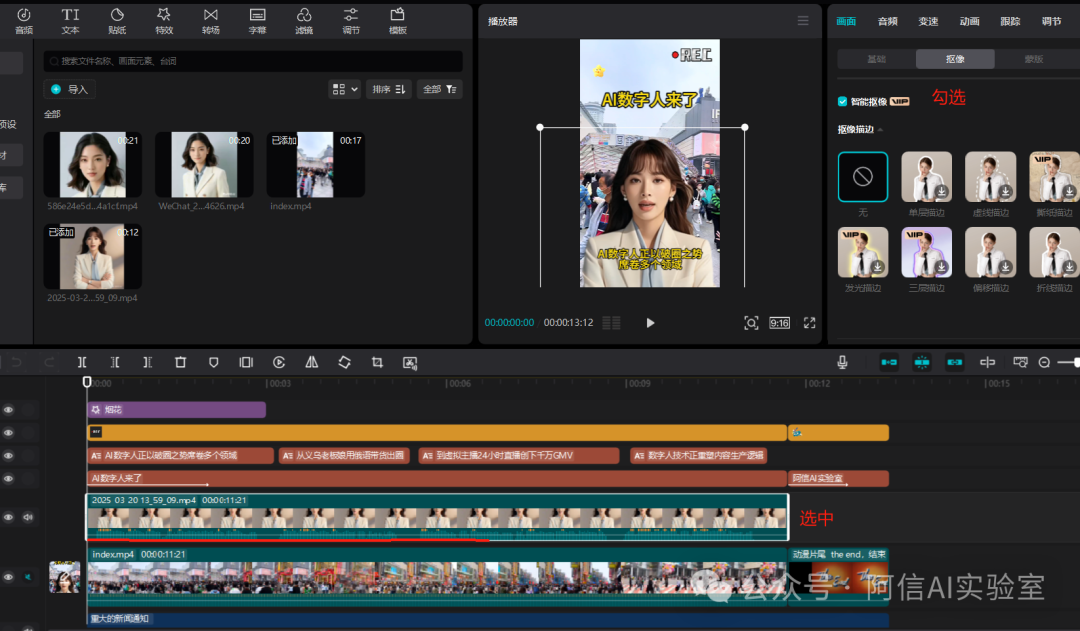Uncheck the 智能抠像 checkbox
This screenshot has height=631, width=1080.
(x=843, y=101)
